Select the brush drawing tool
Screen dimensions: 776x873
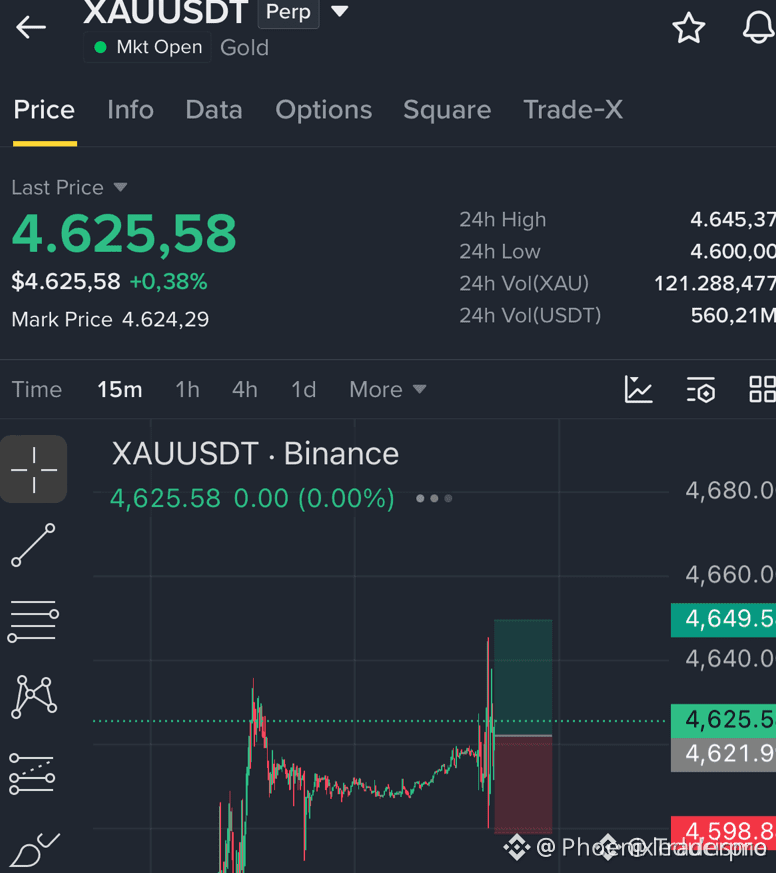point(35,851)
